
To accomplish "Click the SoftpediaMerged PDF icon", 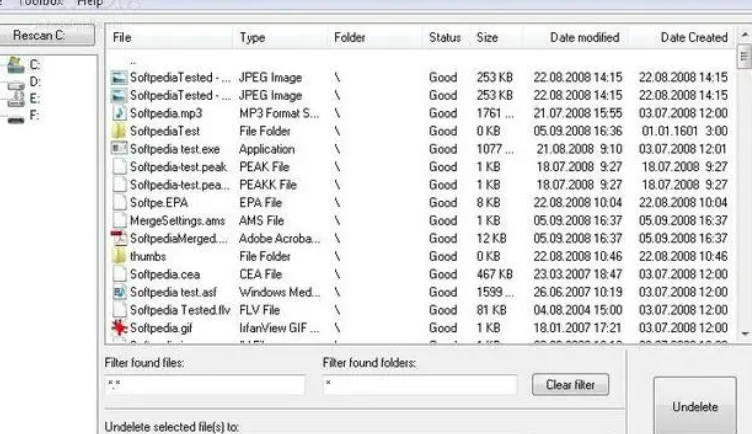I will 118,238.
